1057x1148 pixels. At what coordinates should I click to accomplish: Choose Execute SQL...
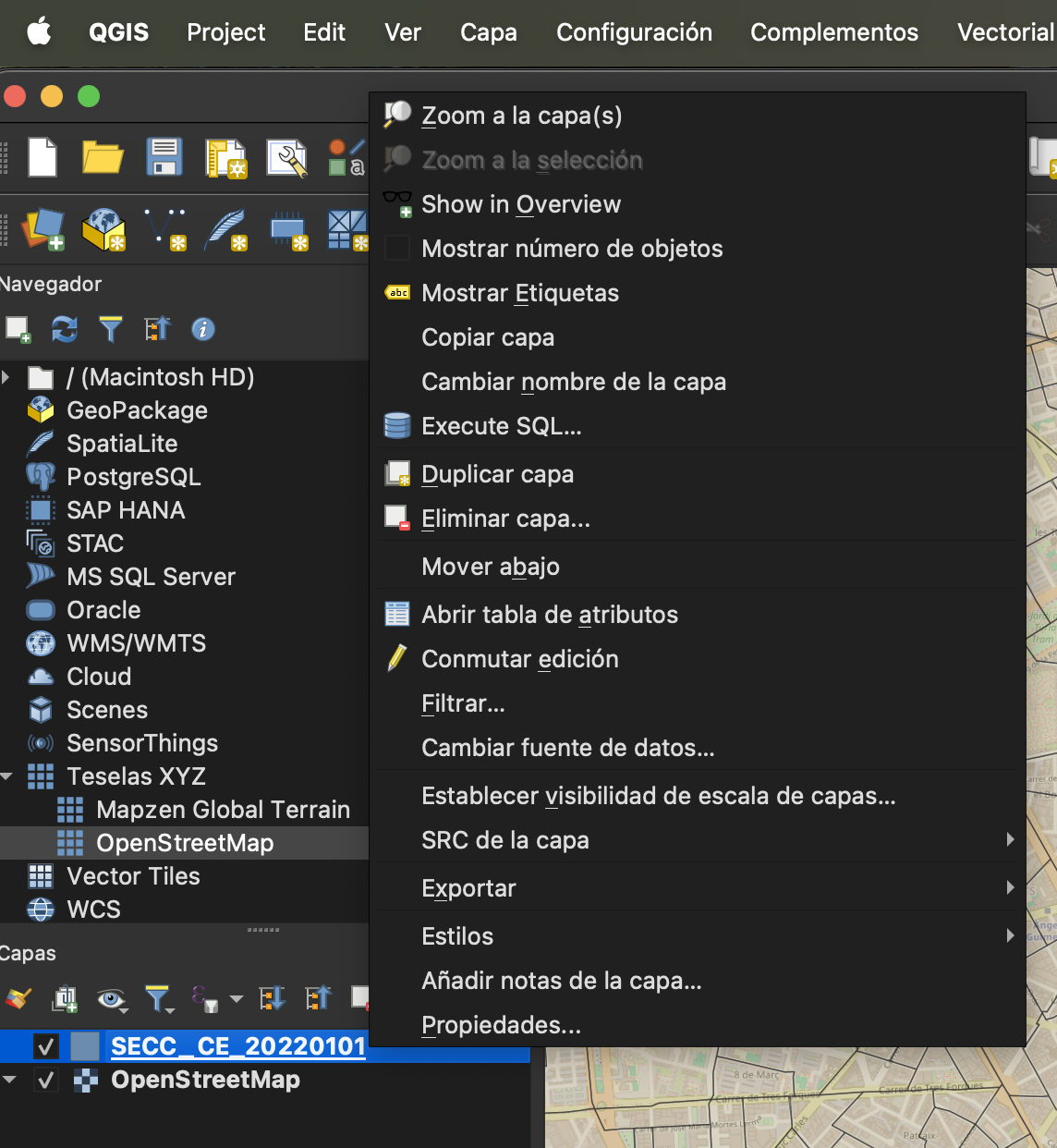click(698, 426)
